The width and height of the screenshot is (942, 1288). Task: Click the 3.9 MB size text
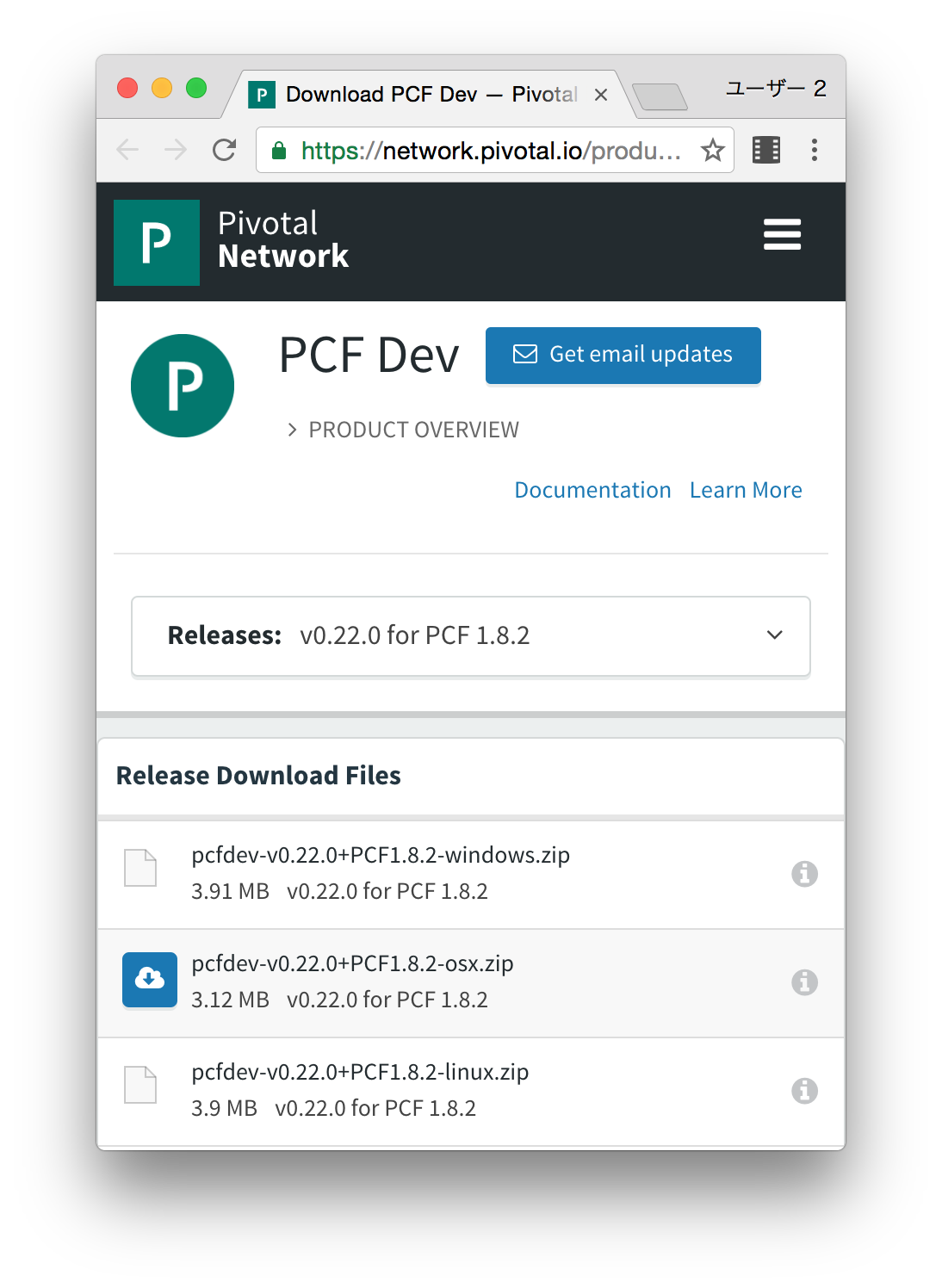224,1108
